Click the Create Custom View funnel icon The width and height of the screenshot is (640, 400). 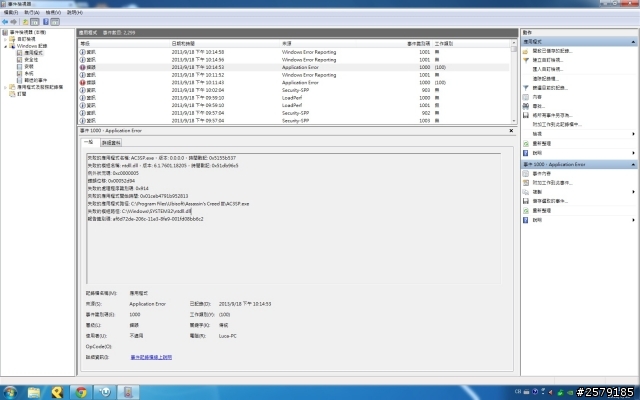pos(526,60)
